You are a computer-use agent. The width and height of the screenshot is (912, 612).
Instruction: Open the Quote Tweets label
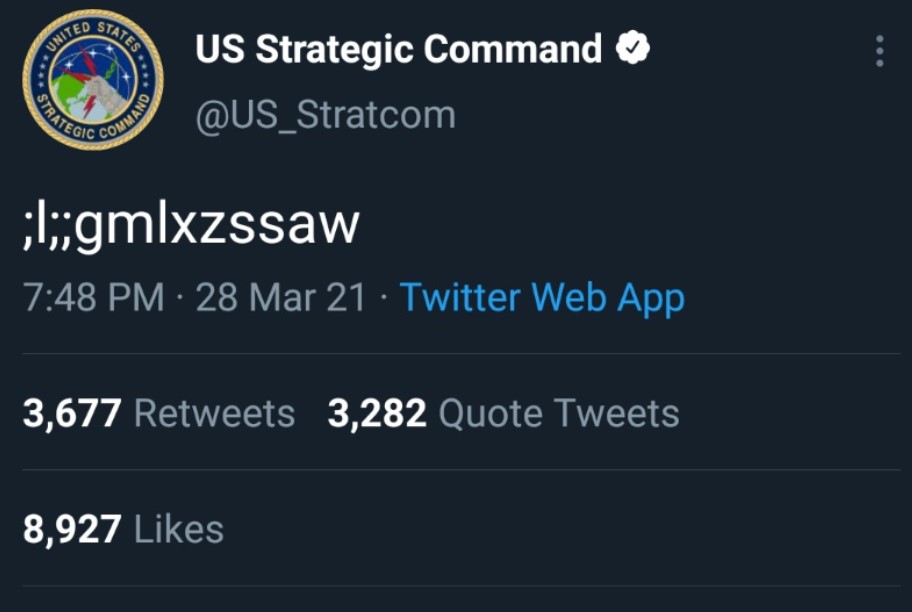tap(559, 413)
